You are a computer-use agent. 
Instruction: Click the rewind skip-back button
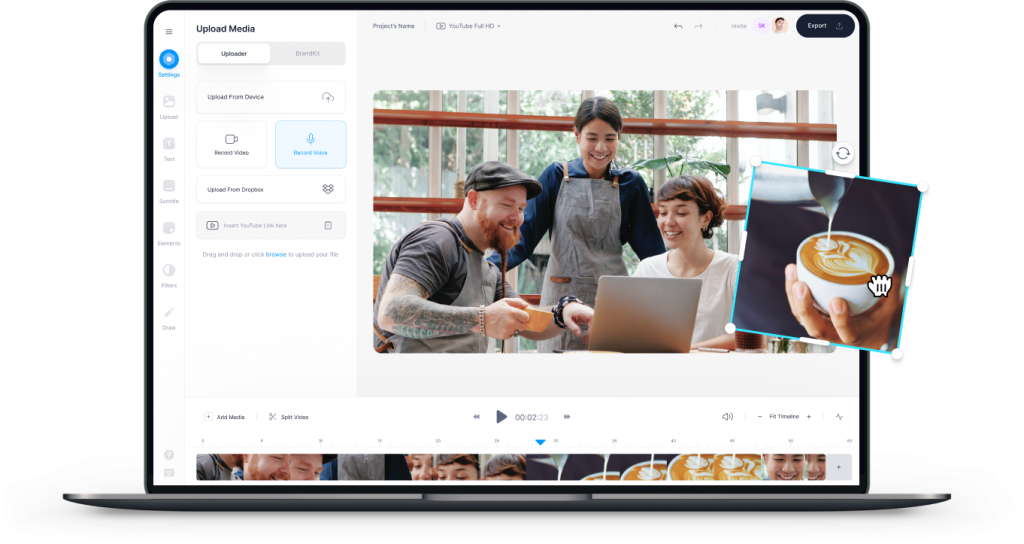[476, 417]
